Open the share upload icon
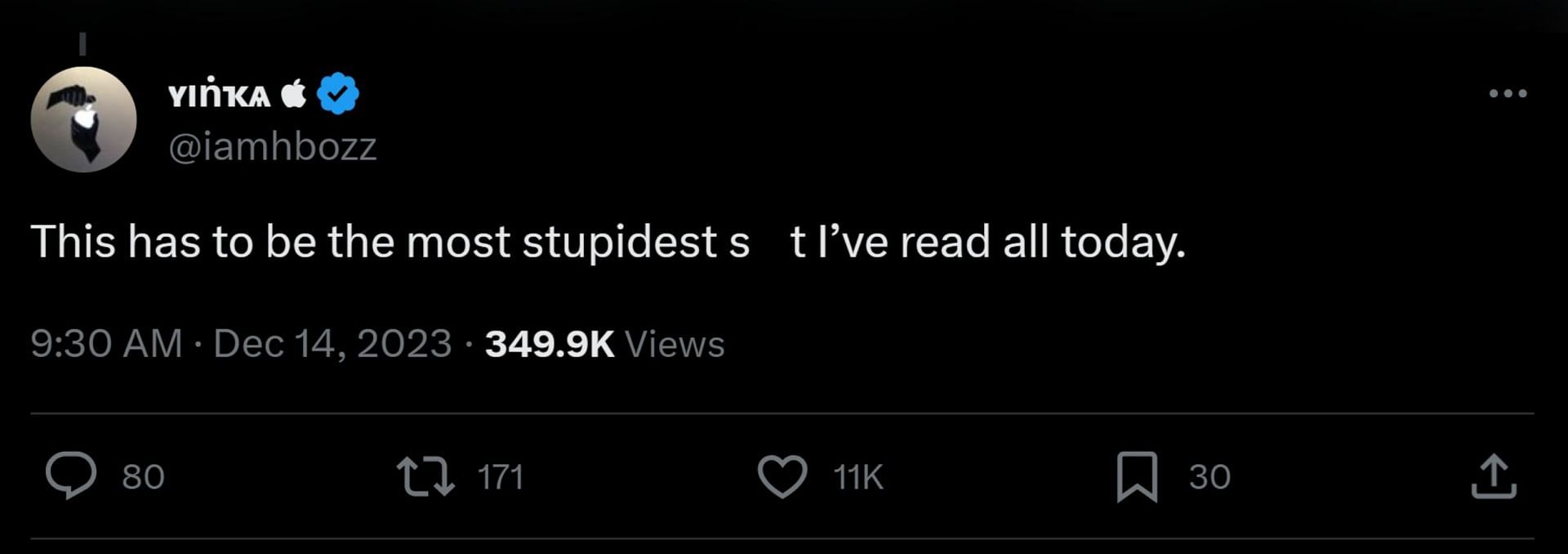Viewport: 1568px width, 554px height. pos(1494,476)
